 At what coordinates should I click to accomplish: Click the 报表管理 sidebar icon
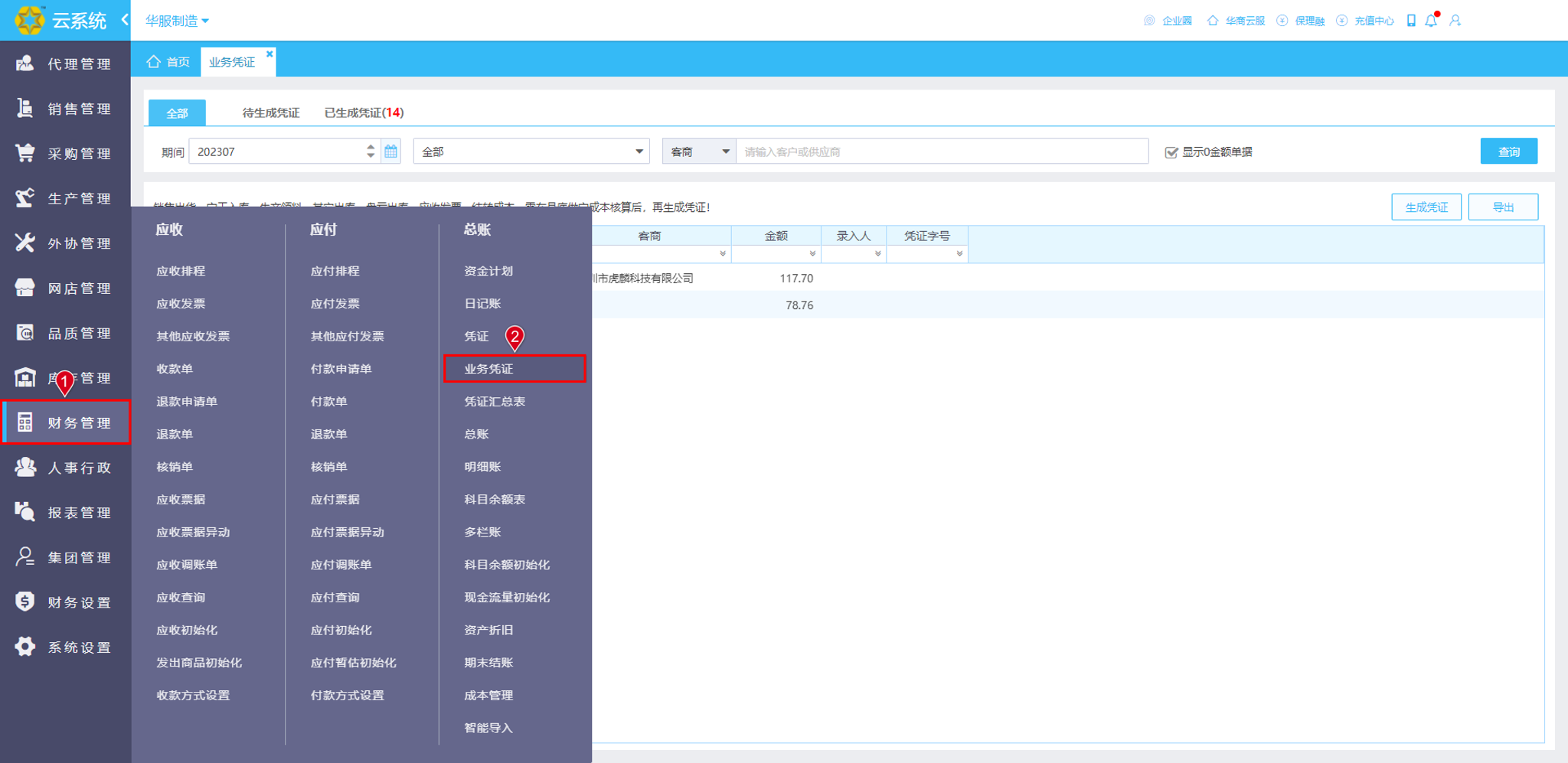pyautogui.click(x=24, y=512)
